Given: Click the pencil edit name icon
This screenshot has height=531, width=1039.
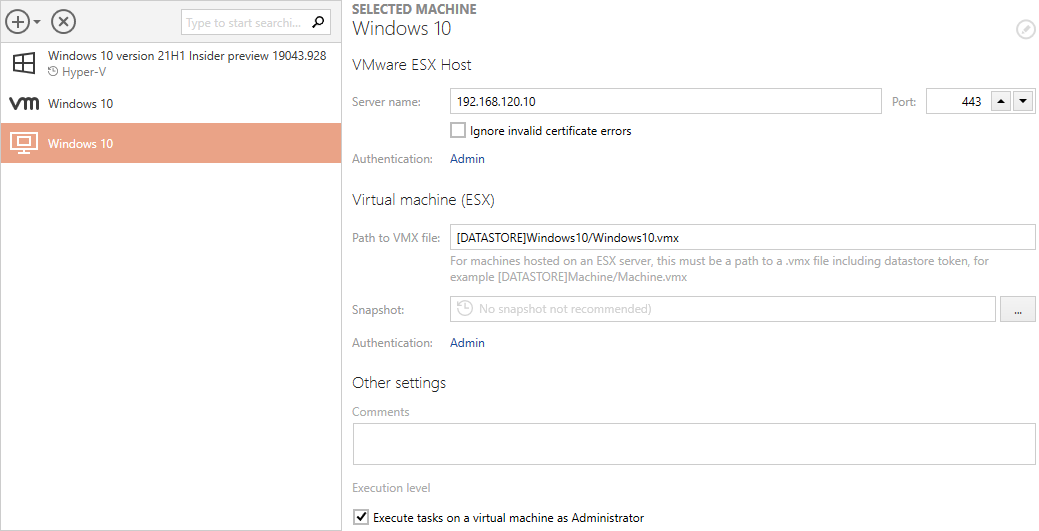Looking at the screenshot, I should pos(1025,29).
